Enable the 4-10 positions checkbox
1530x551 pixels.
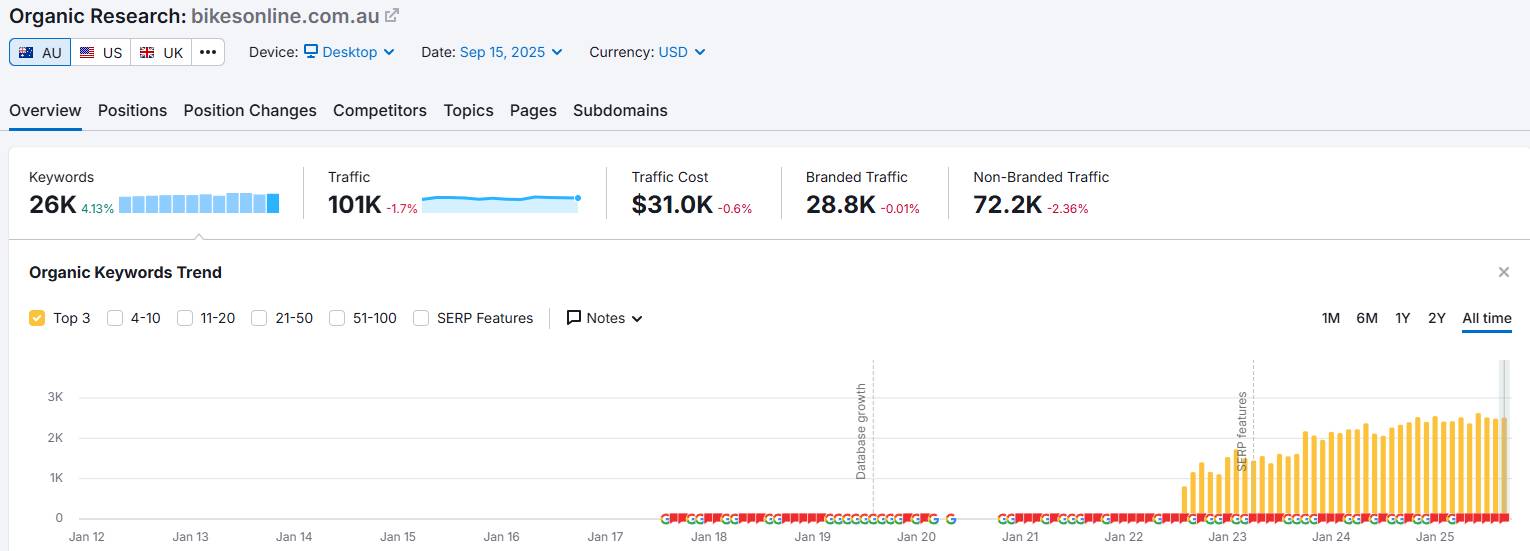pos(115,318)
